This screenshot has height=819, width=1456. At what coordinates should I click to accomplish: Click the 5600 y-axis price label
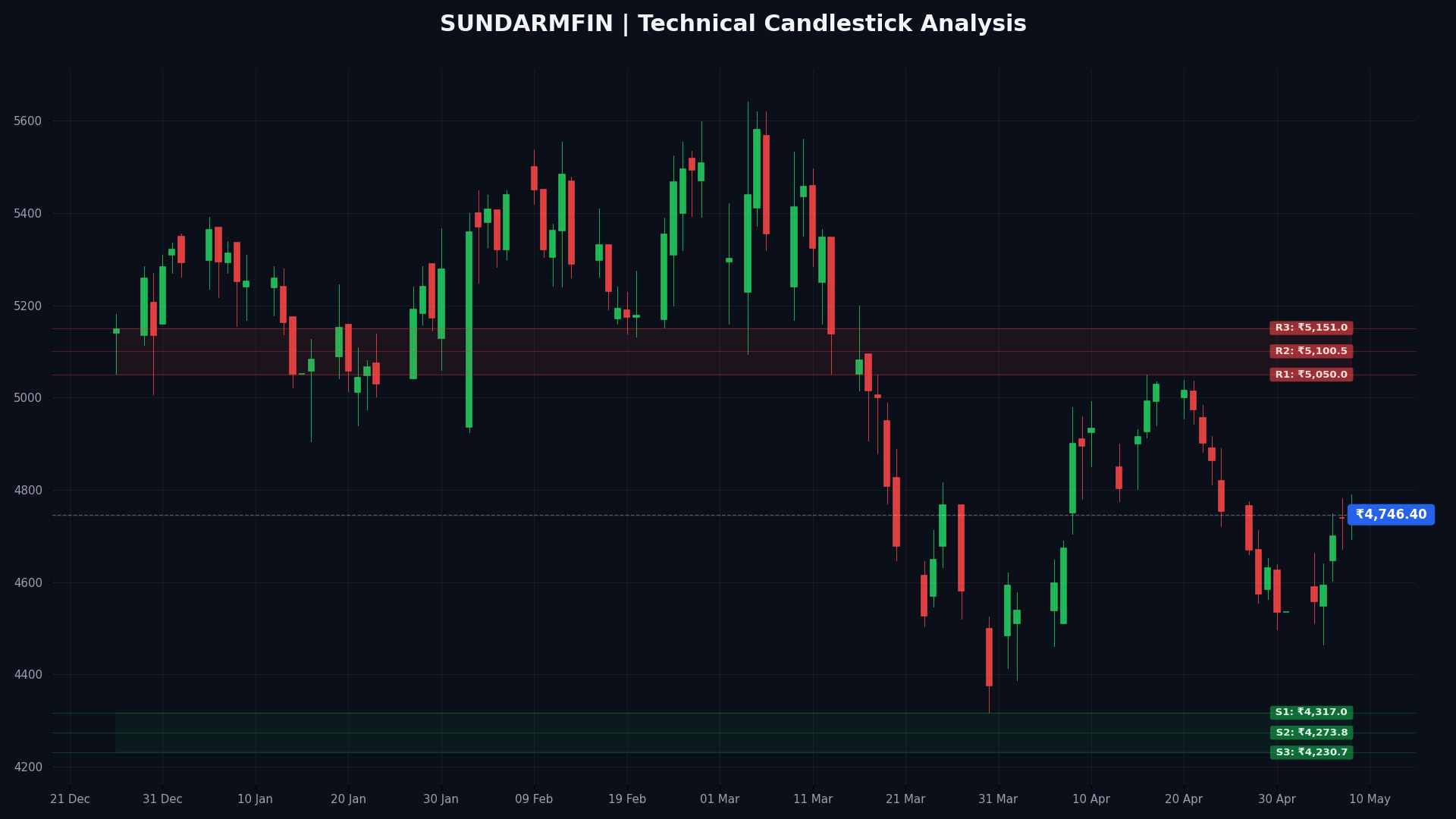pos(27,121)
